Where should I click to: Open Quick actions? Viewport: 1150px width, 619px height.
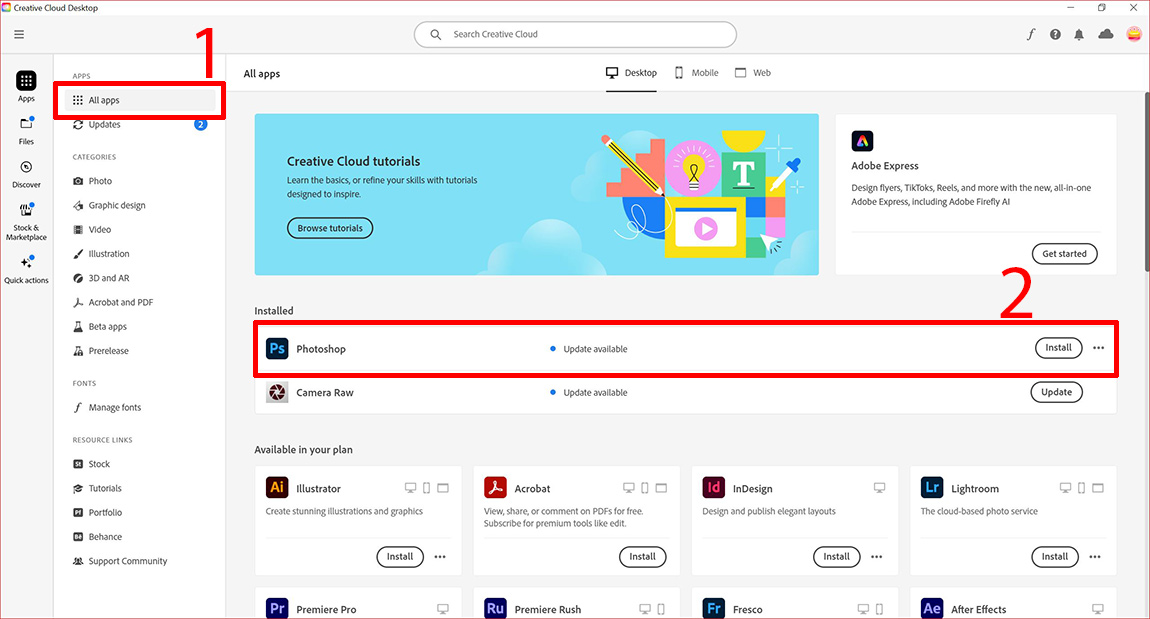pos(26,269)
